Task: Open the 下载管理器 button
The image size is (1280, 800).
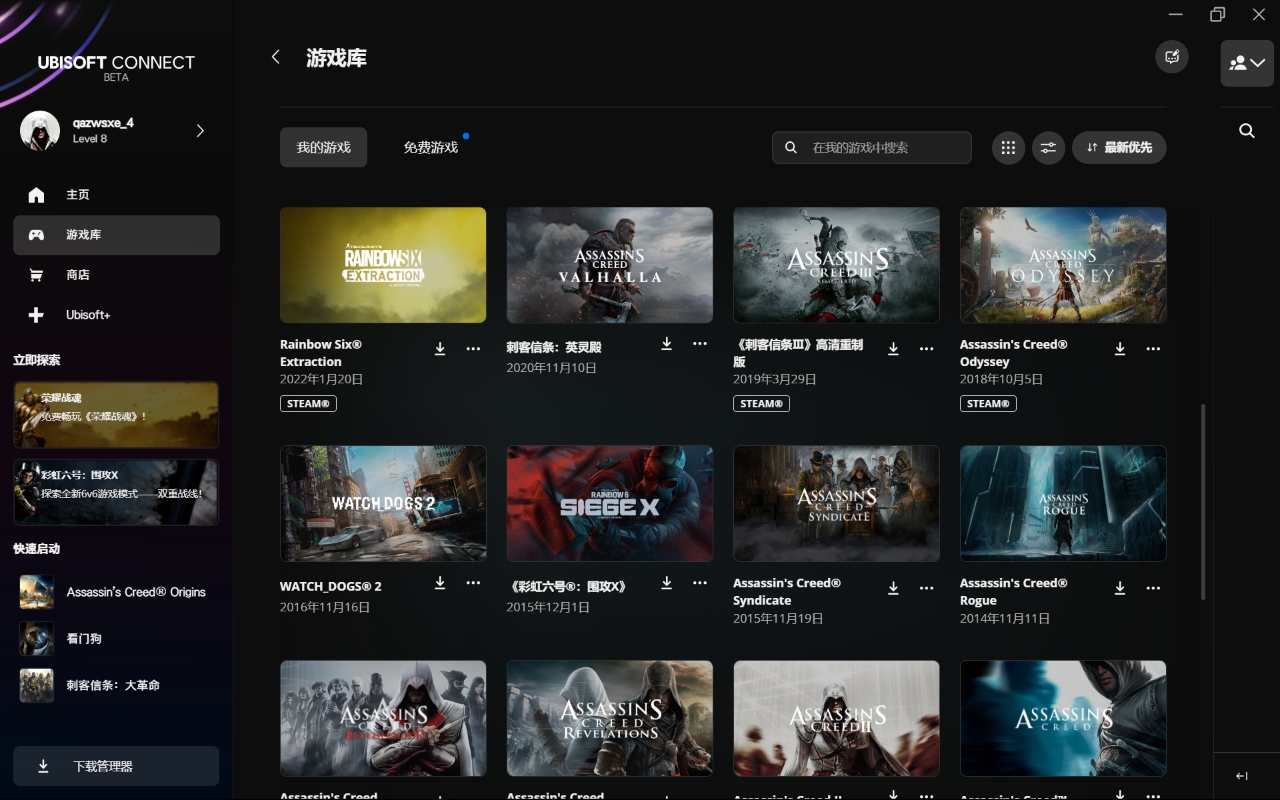Action: click(x=116, y=766)
